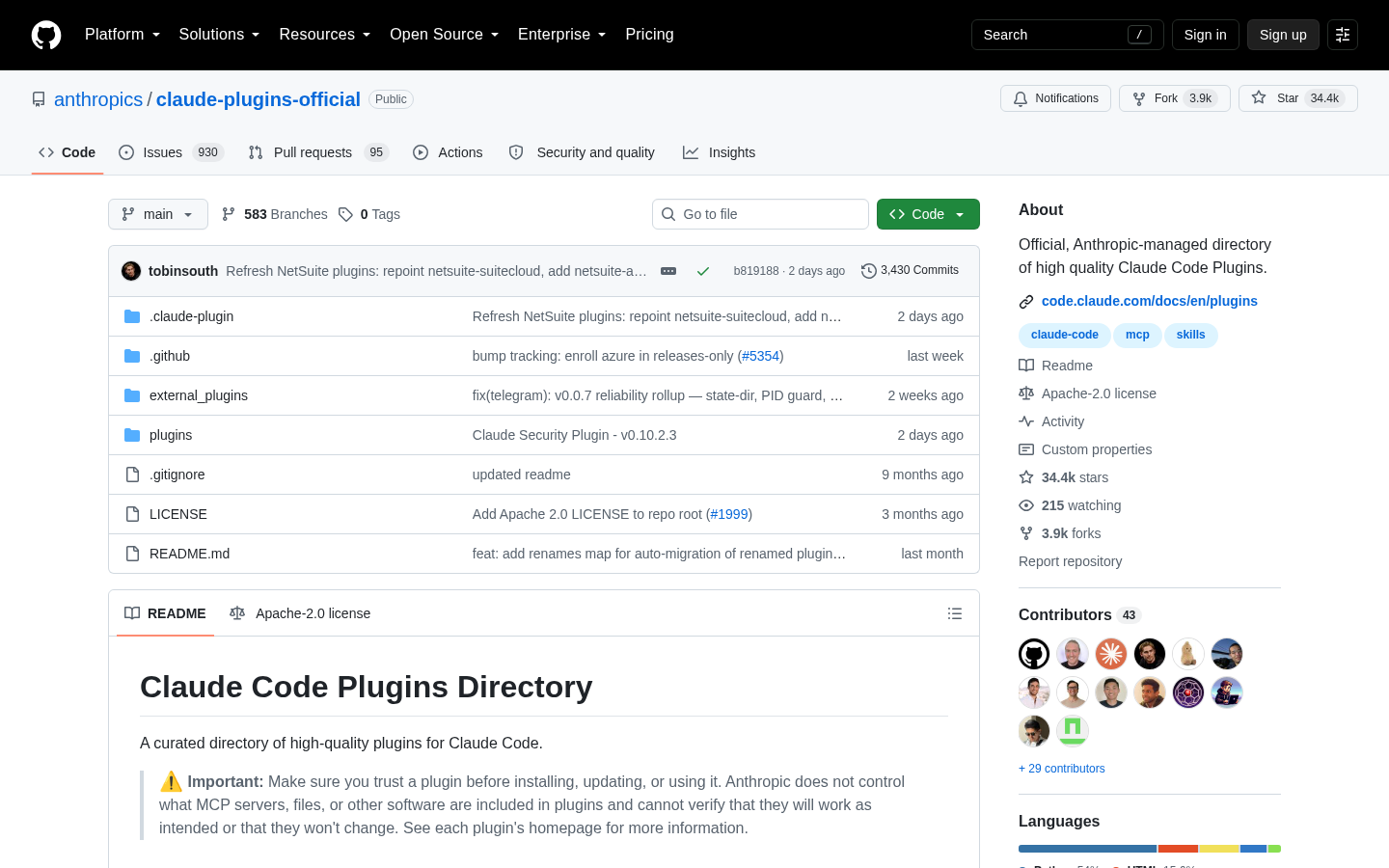Select the Code tab
The image size is (1389, 868).
tap(67, 152)
